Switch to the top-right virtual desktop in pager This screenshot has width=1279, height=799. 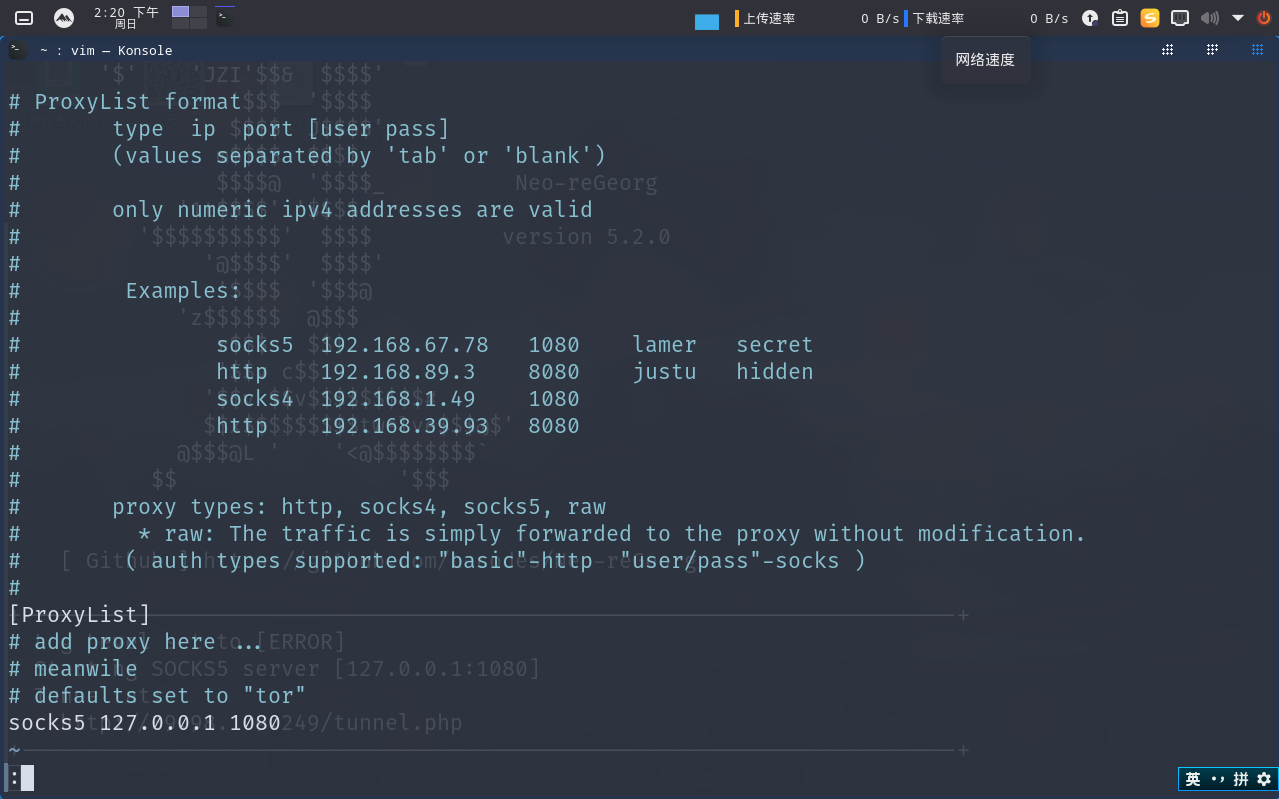tap(199, 11)
